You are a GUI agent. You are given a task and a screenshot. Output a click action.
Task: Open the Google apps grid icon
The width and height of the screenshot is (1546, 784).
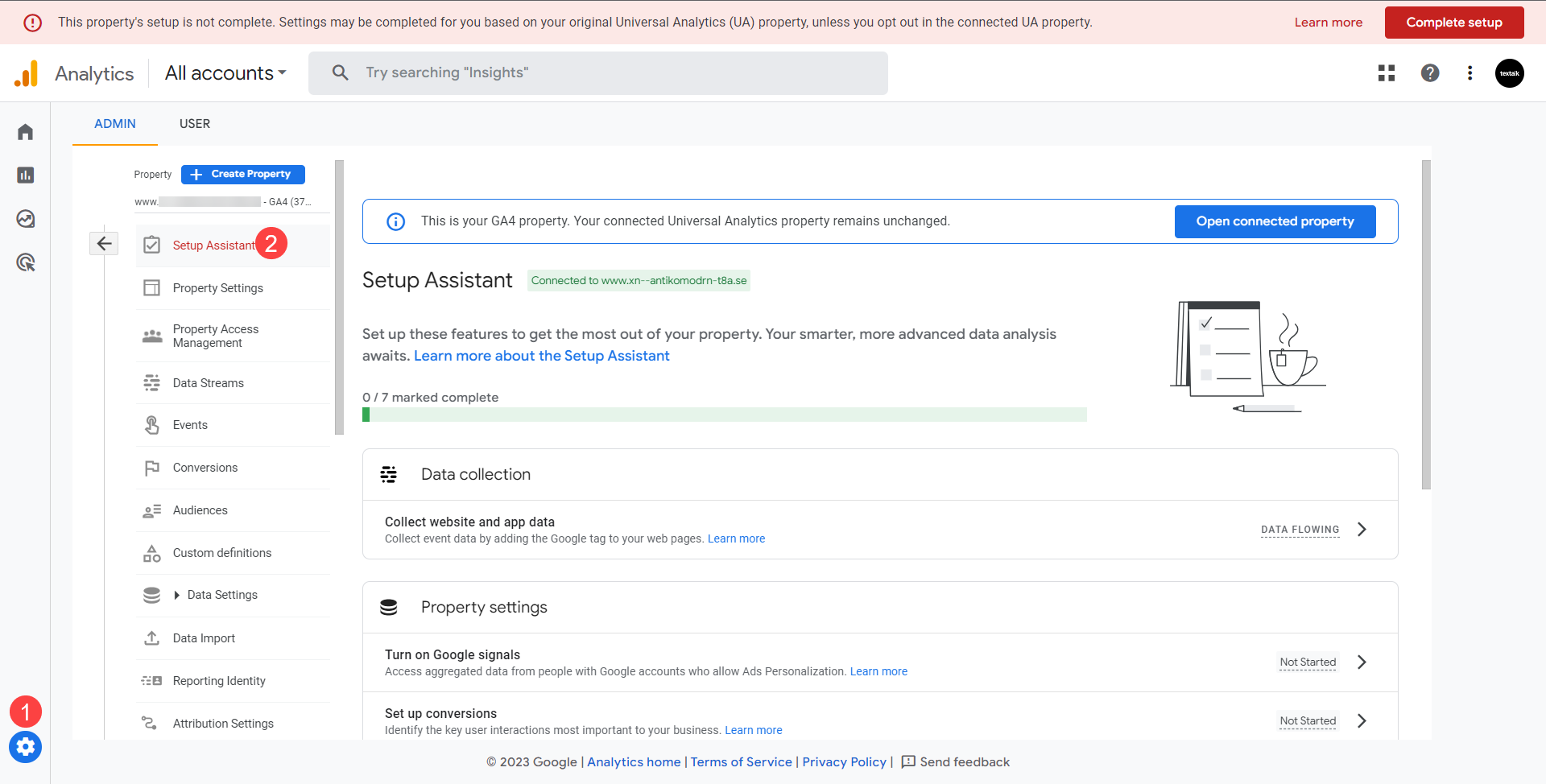(x=1387, y=73)
